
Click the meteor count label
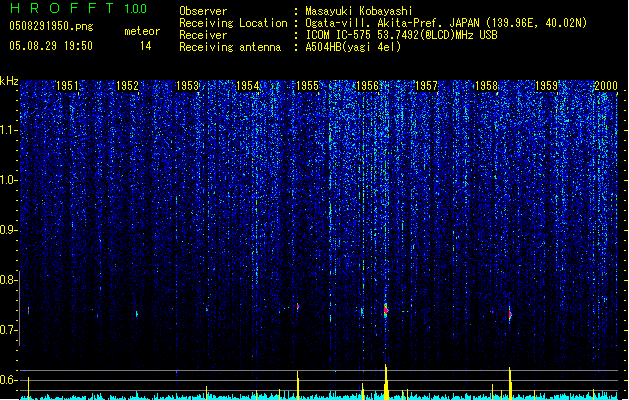(142, 31)
